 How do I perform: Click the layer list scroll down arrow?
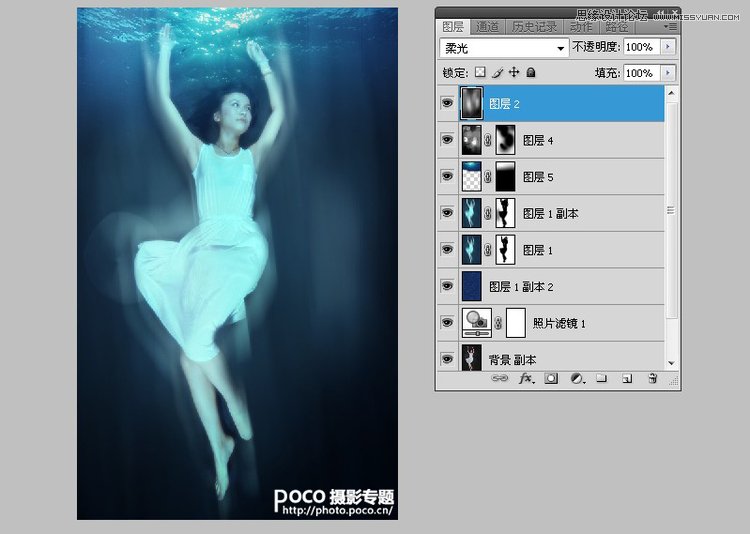tap(672, 363)
